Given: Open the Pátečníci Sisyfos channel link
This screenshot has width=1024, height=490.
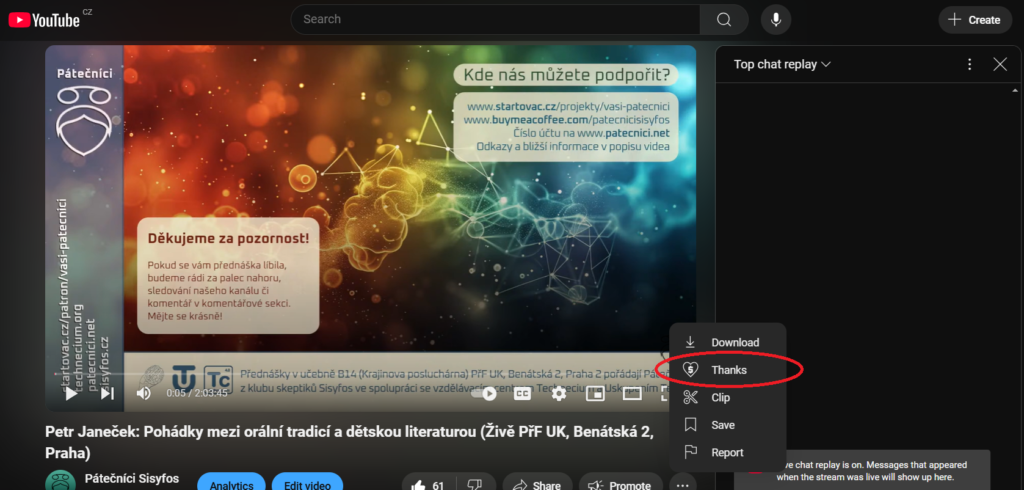Looking at the screenshot, I should [134, 478].
